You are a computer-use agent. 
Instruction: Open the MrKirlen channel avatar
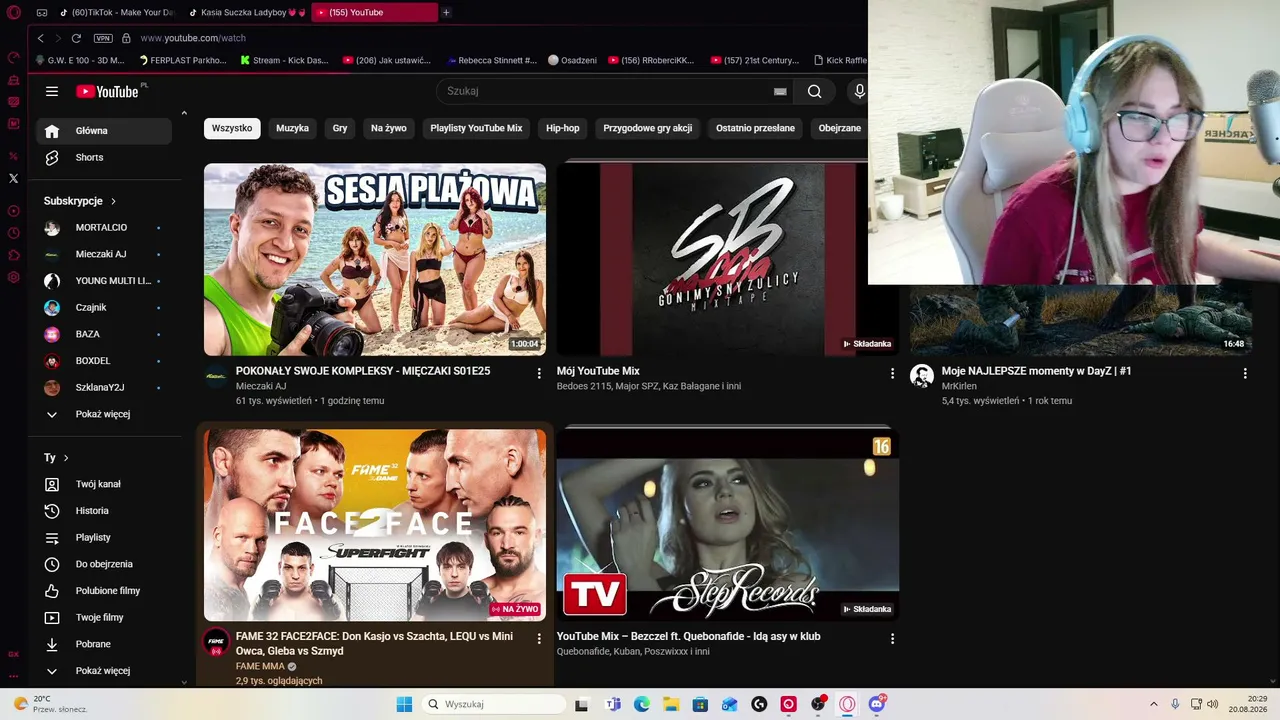tap(921, 376)
